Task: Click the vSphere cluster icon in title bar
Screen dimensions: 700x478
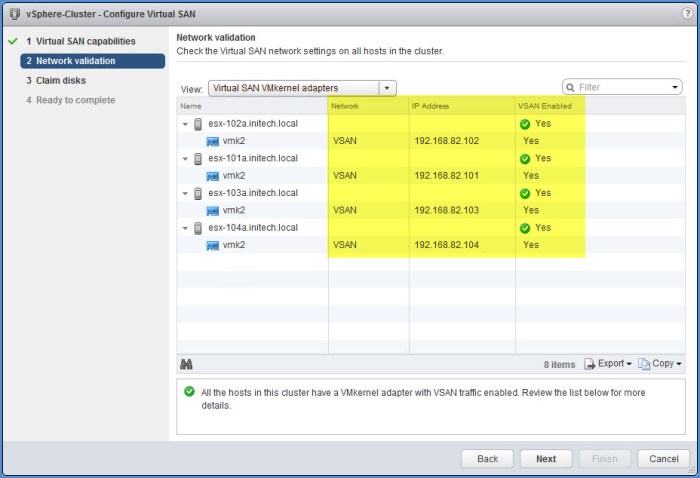Action: (x=14, y=14)
